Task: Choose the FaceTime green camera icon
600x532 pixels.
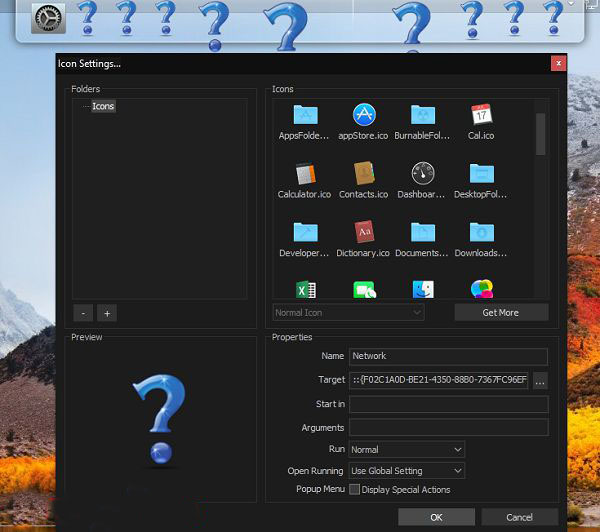Action: 364,290
